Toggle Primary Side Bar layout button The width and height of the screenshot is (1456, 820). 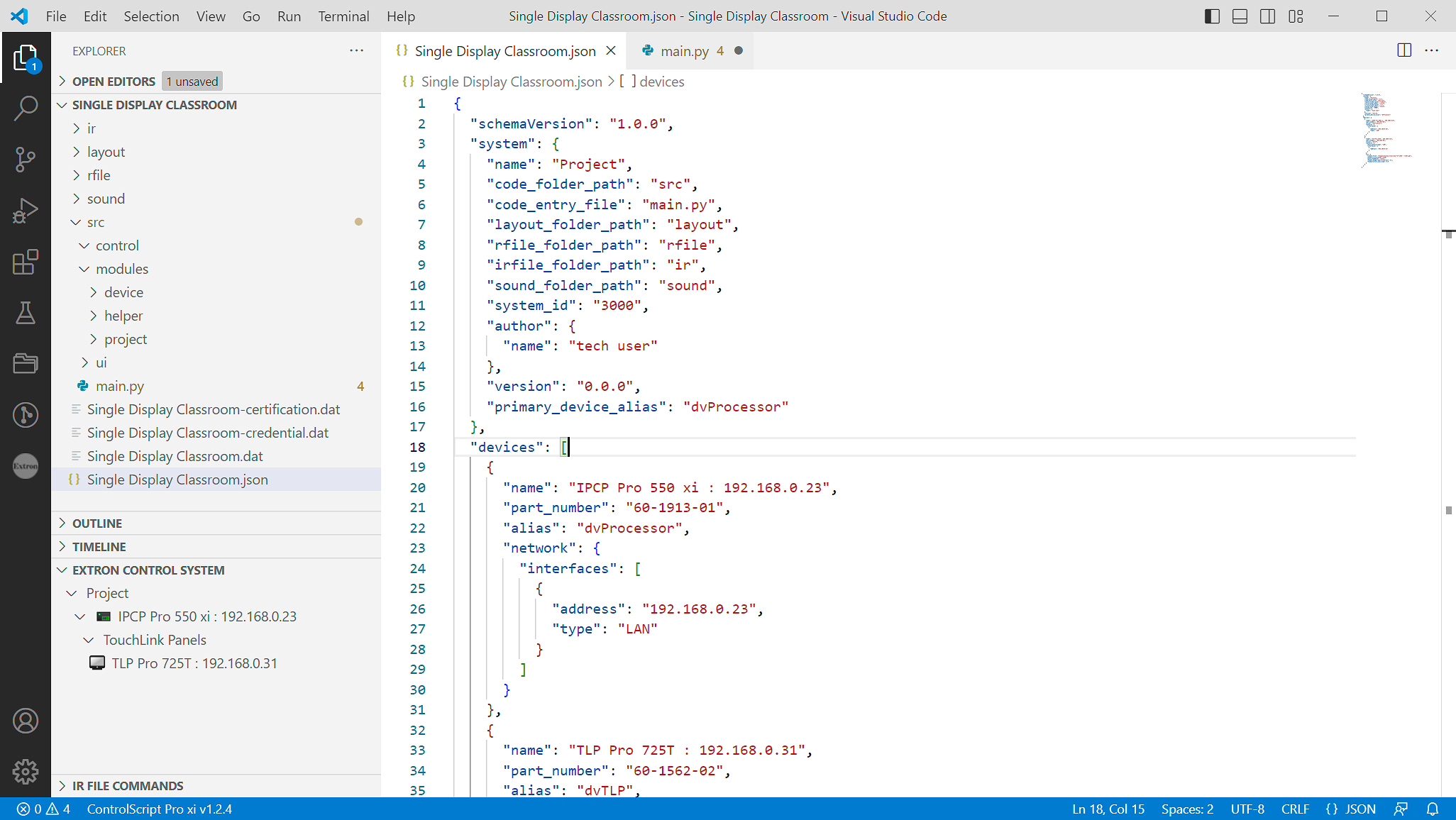(1212, 16)
